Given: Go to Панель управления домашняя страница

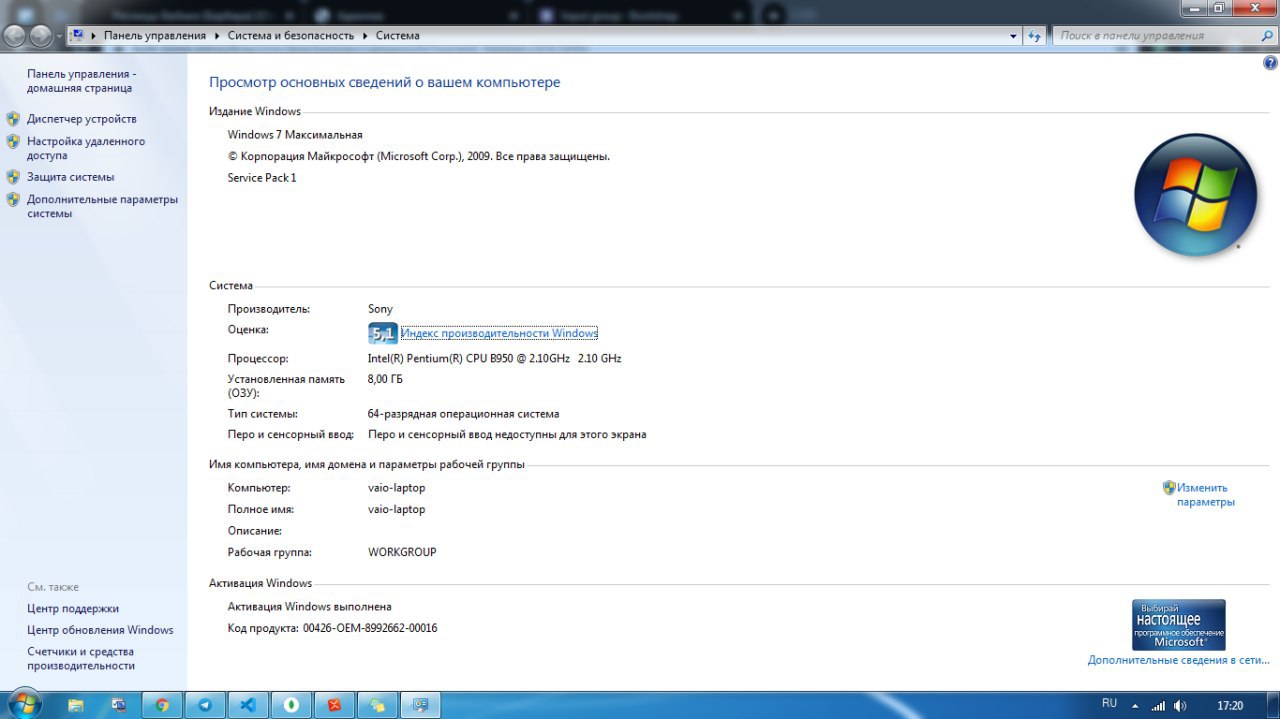Looking at the screenshot, I should 80,81.
